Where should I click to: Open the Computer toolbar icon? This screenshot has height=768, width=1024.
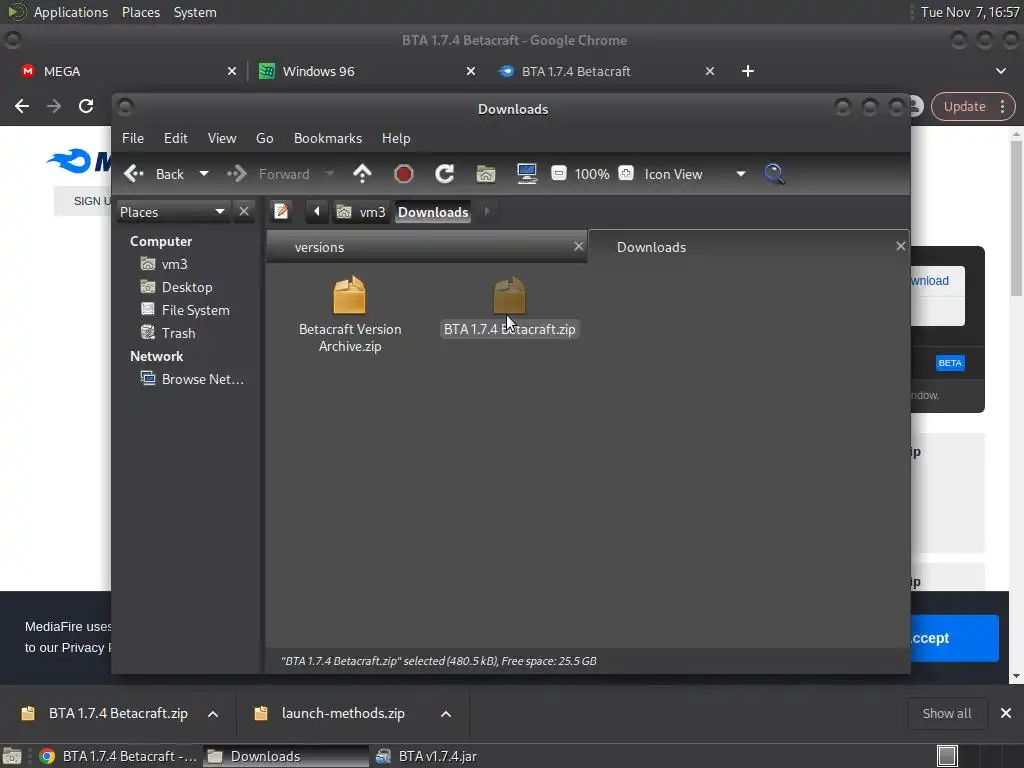tap(526, 174)
